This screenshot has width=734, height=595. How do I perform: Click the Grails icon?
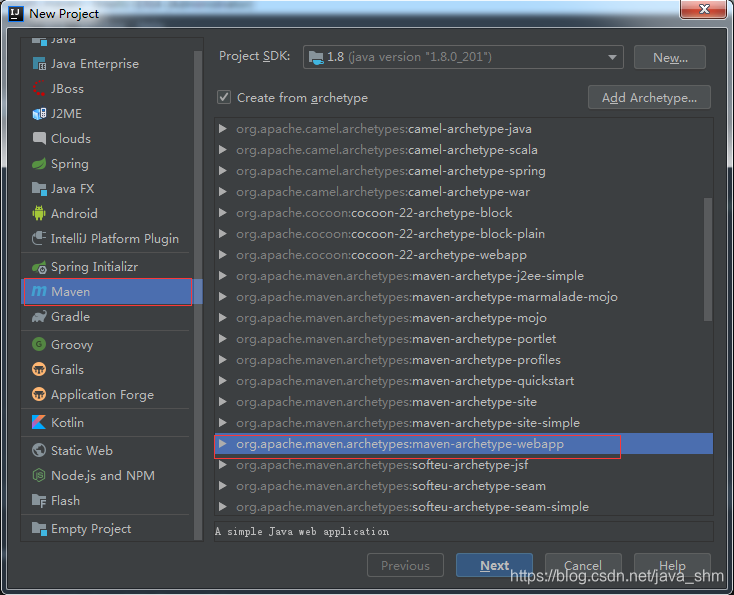[39, 369]
